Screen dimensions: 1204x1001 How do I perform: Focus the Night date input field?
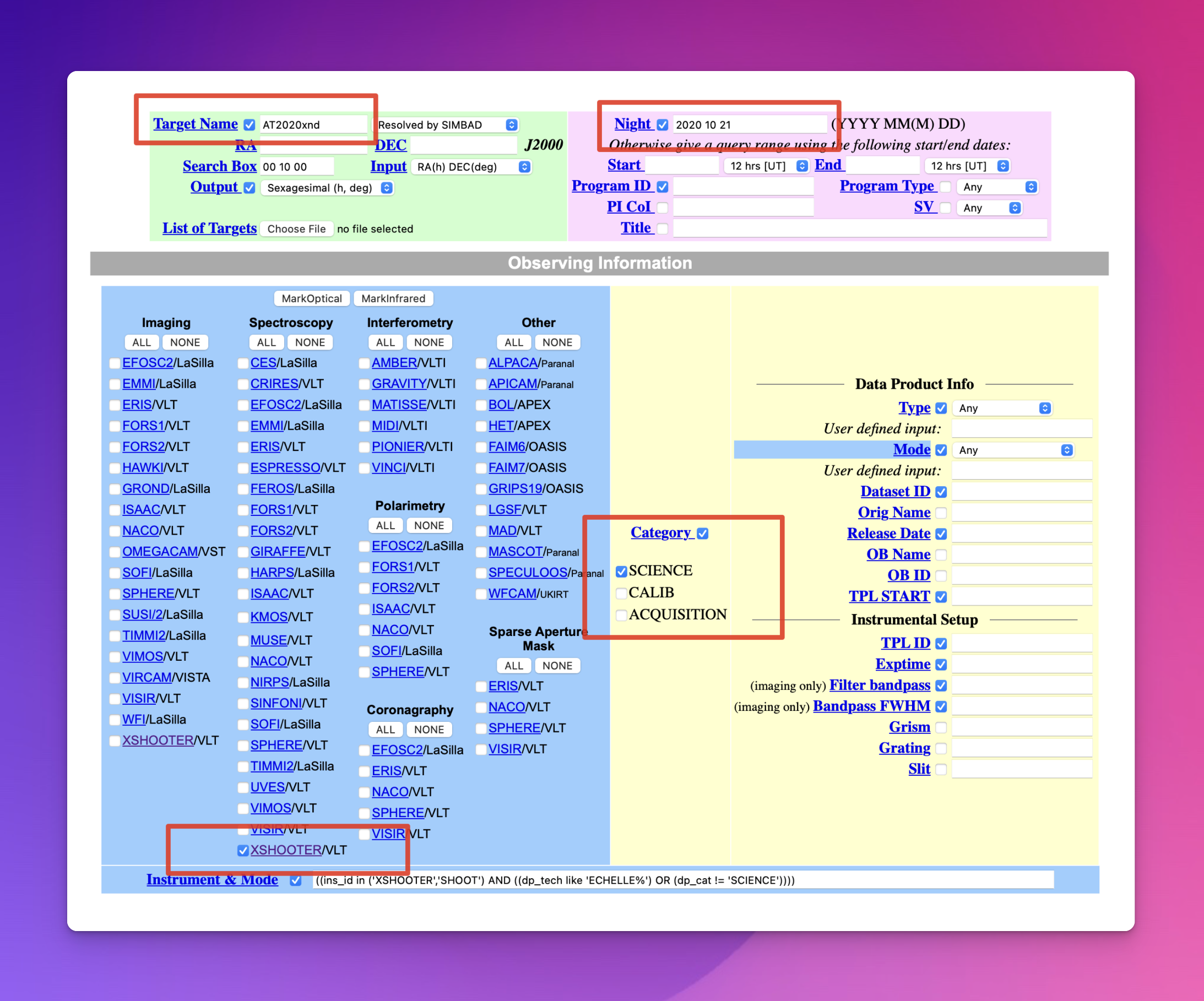pyautogui.click(x=750, y=124)
